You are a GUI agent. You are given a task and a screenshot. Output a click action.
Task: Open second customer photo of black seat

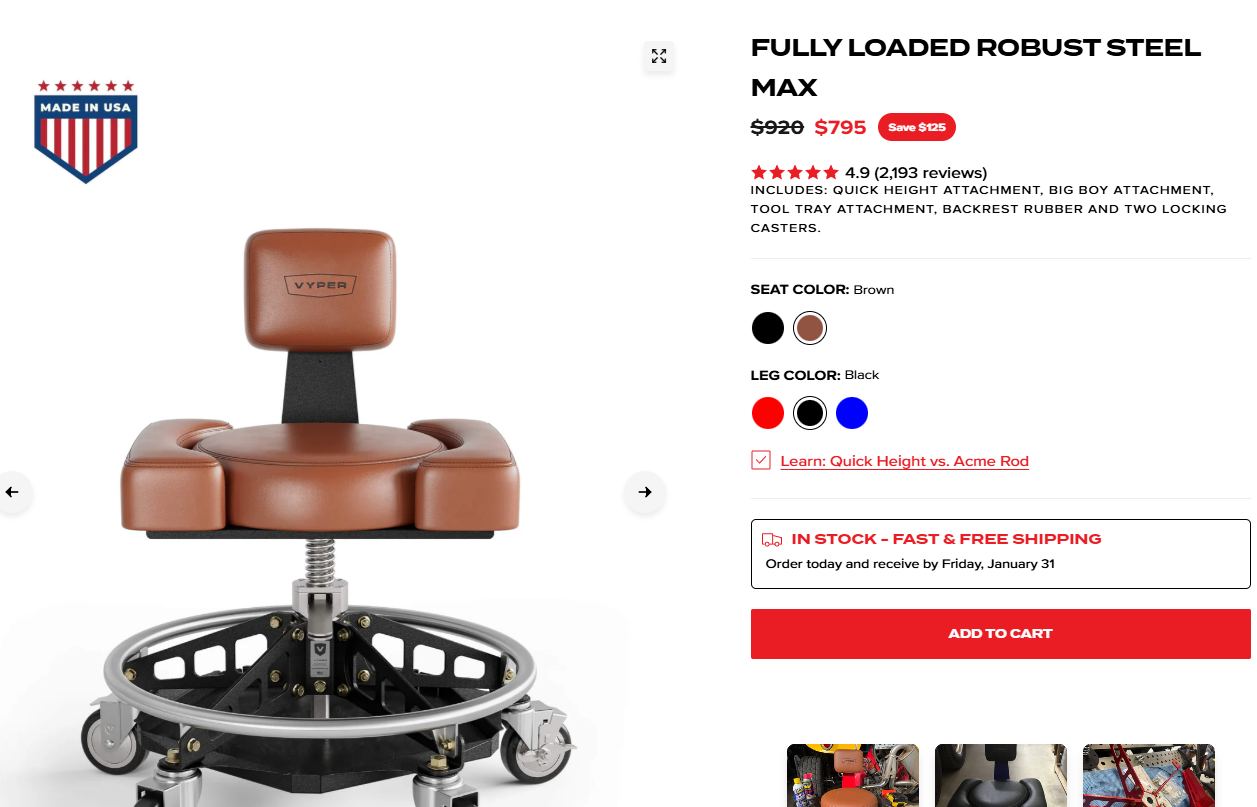[x=1001, y=775]
